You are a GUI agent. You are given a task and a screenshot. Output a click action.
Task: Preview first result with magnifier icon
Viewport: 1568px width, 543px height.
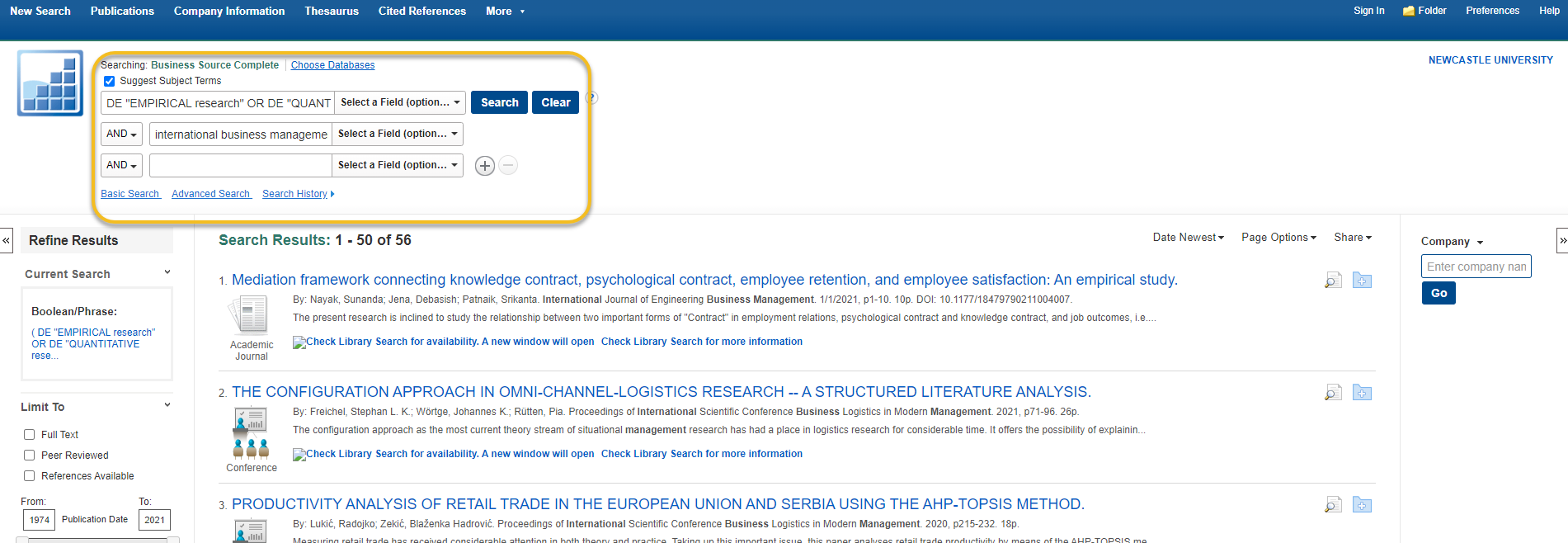(x=1333, y=281)
